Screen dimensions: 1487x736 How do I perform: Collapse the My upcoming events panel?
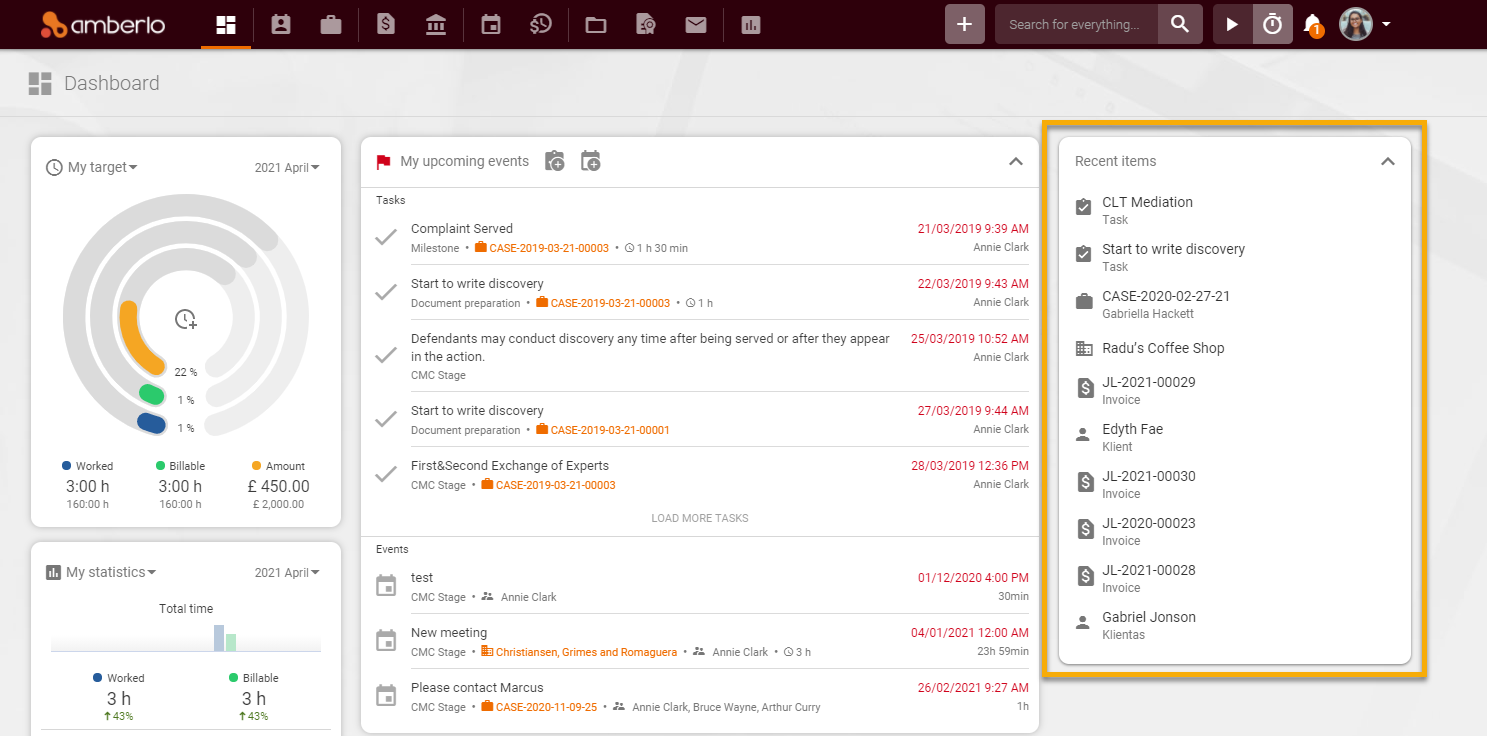[x=1016, y=161]
